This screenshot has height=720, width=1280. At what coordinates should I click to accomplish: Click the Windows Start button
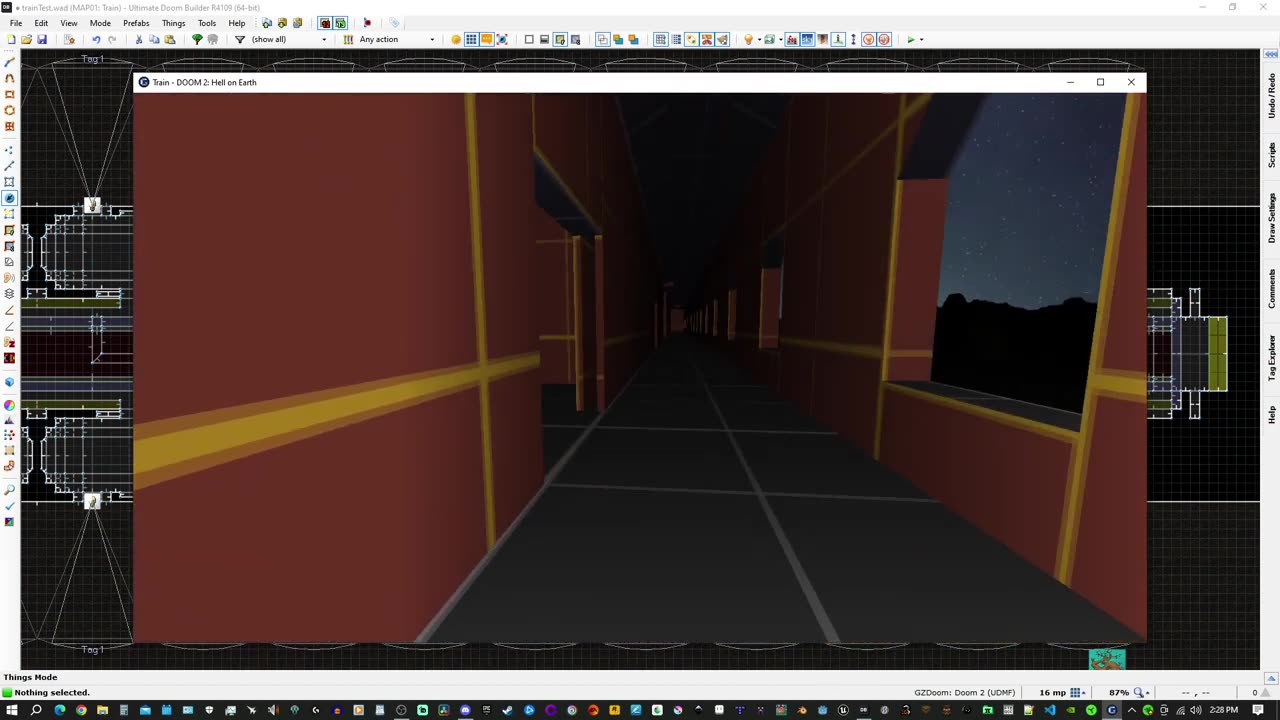point(13,710)
